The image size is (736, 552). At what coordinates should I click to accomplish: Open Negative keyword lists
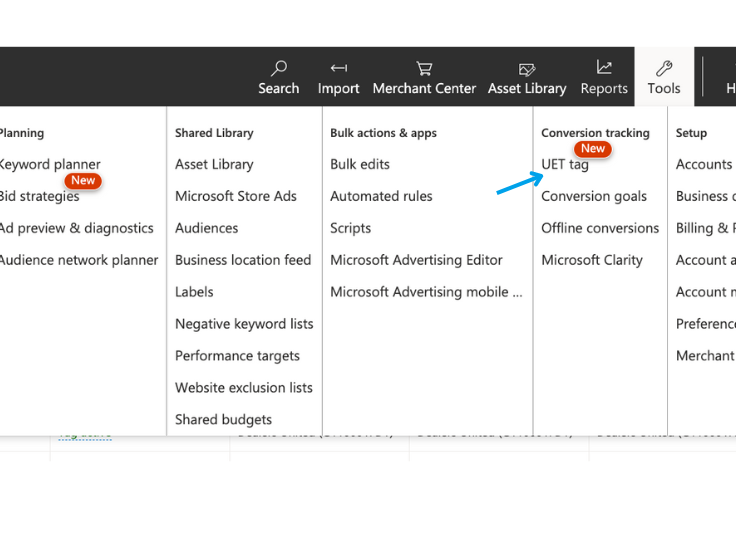[x=244, y=324]
